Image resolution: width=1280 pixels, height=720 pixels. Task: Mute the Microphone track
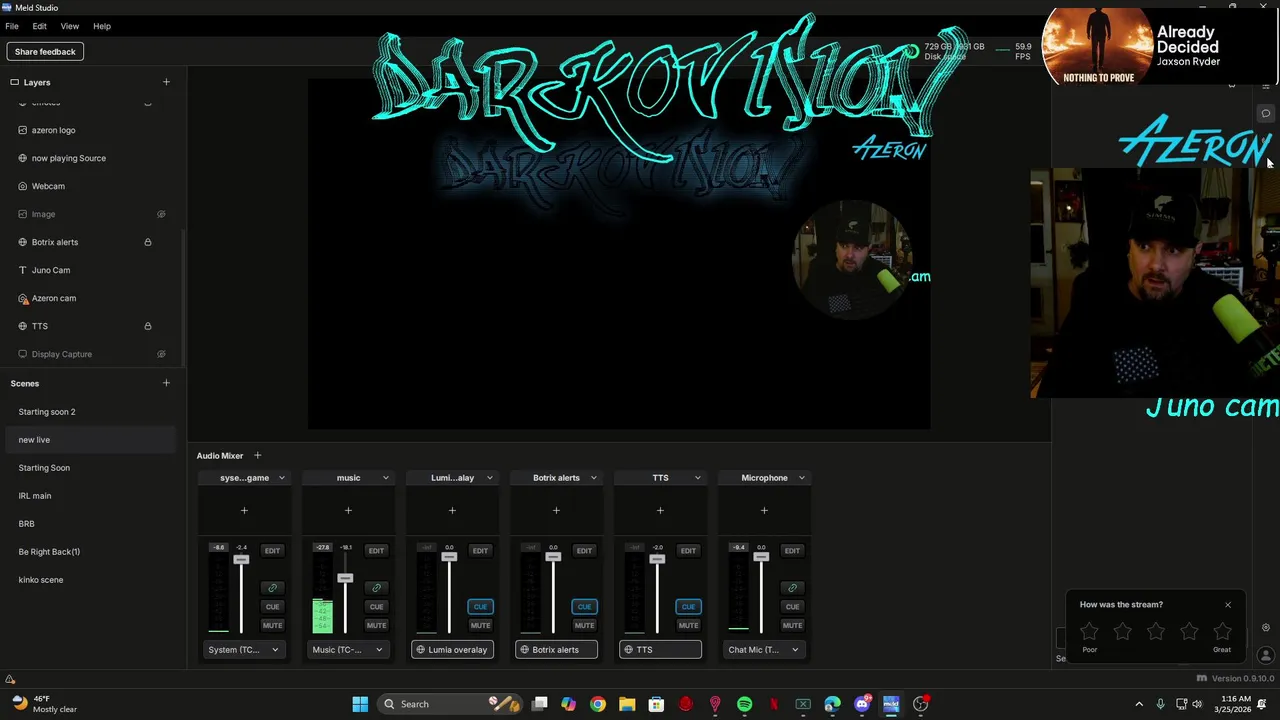(792, 626)
